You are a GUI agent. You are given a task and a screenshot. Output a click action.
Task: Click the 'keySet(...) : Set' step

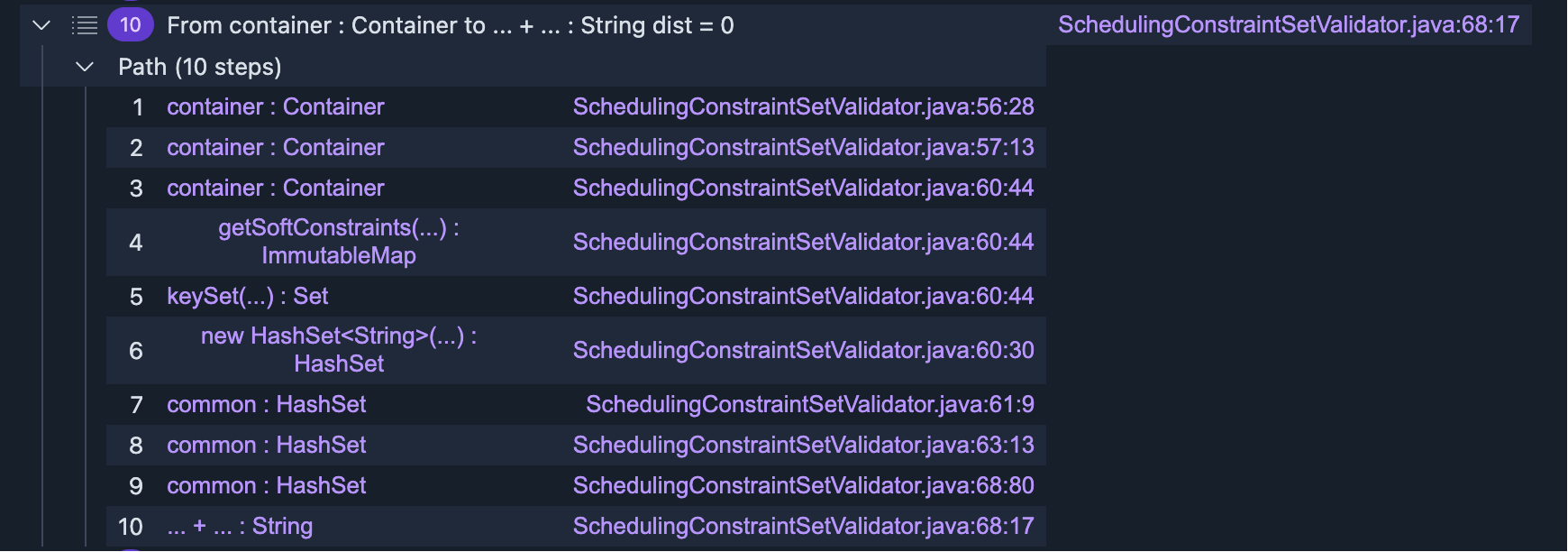tap(247, 296)
